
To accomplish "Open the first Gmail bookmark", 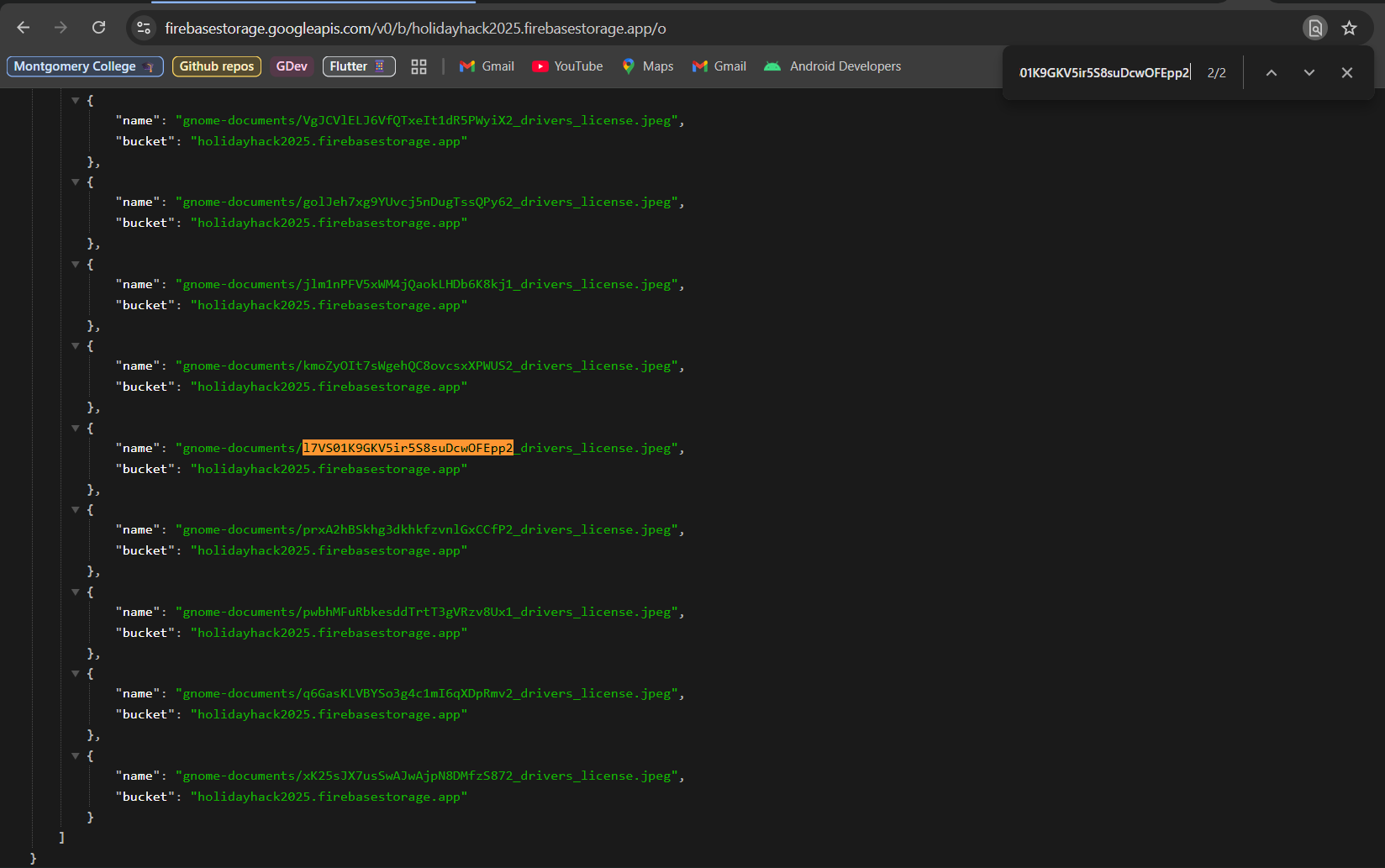I will pyautogui.click(x=487, y=66).
